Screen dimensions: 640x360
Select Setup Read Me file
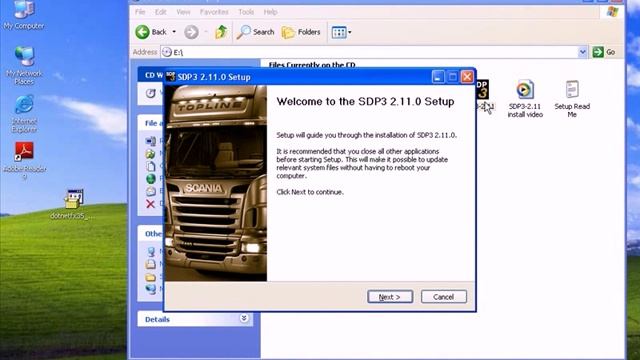[x=572, y=99]
